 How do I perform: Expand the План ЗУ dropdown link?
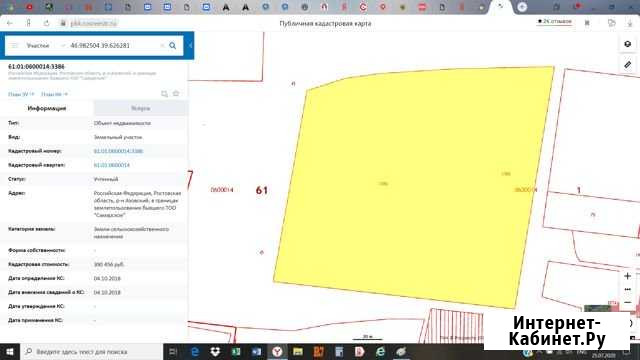click(x=21, y=94)
